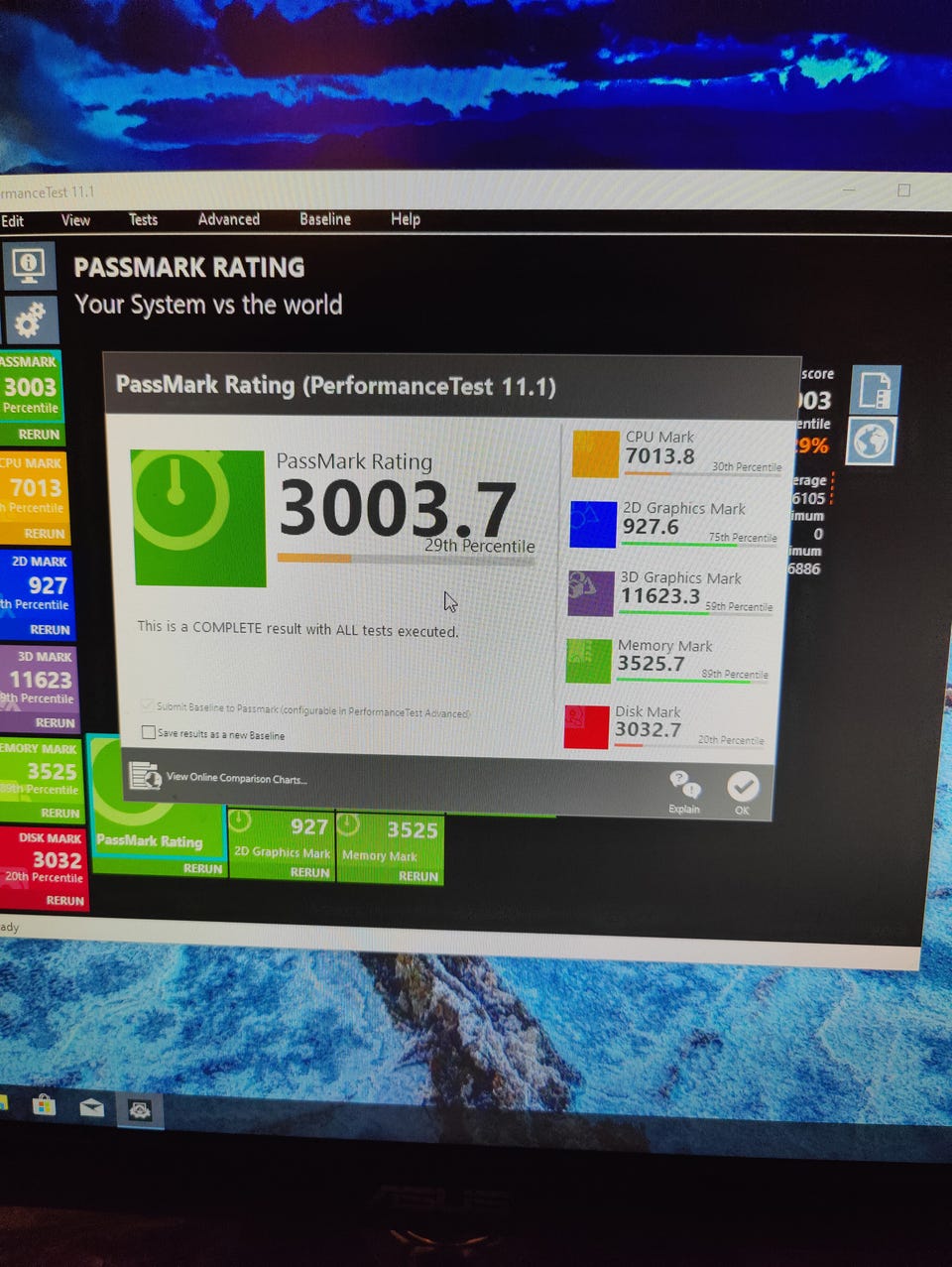
Task: Open the Help menu
Action: tap(406, 219)
